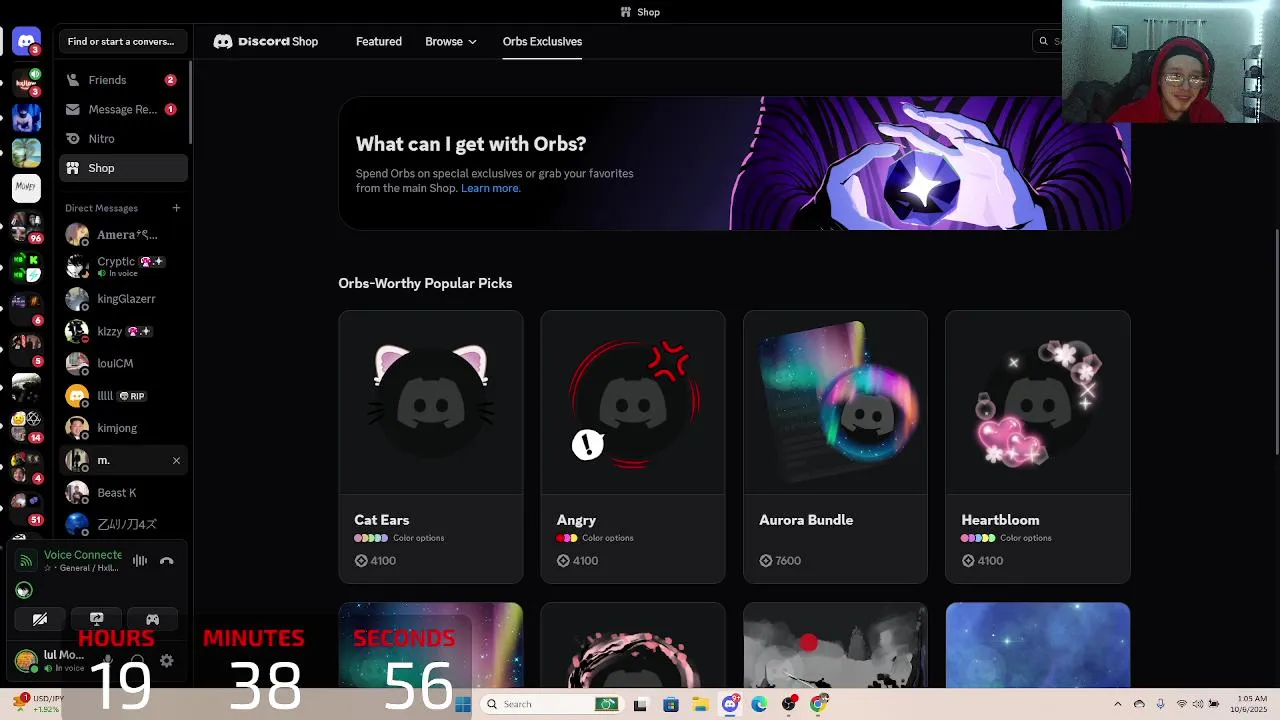Image resolution: width=1280 pixels, height=720 pixels.
Task: Open DM with louiCM
Action: 123,364
